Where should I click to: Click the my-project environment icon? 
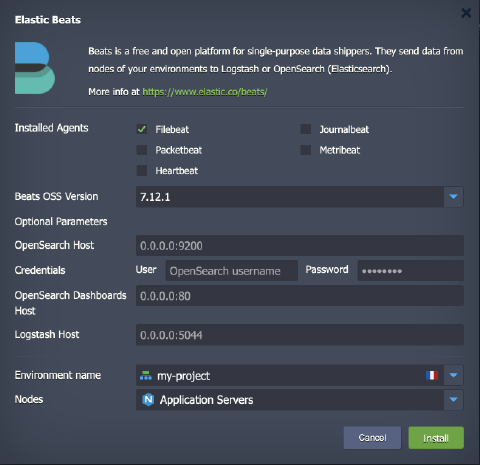click(146, 376)
